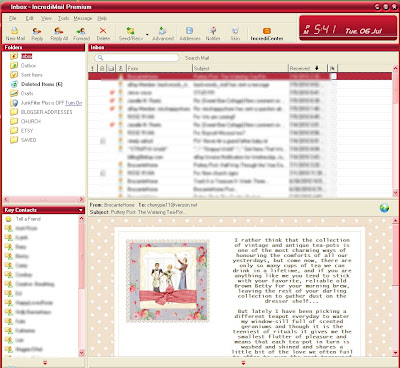Image resolution: width=400 pixels, height=368 pixels.
Task: Select the Inbox folder
Action: pos(26,56)
